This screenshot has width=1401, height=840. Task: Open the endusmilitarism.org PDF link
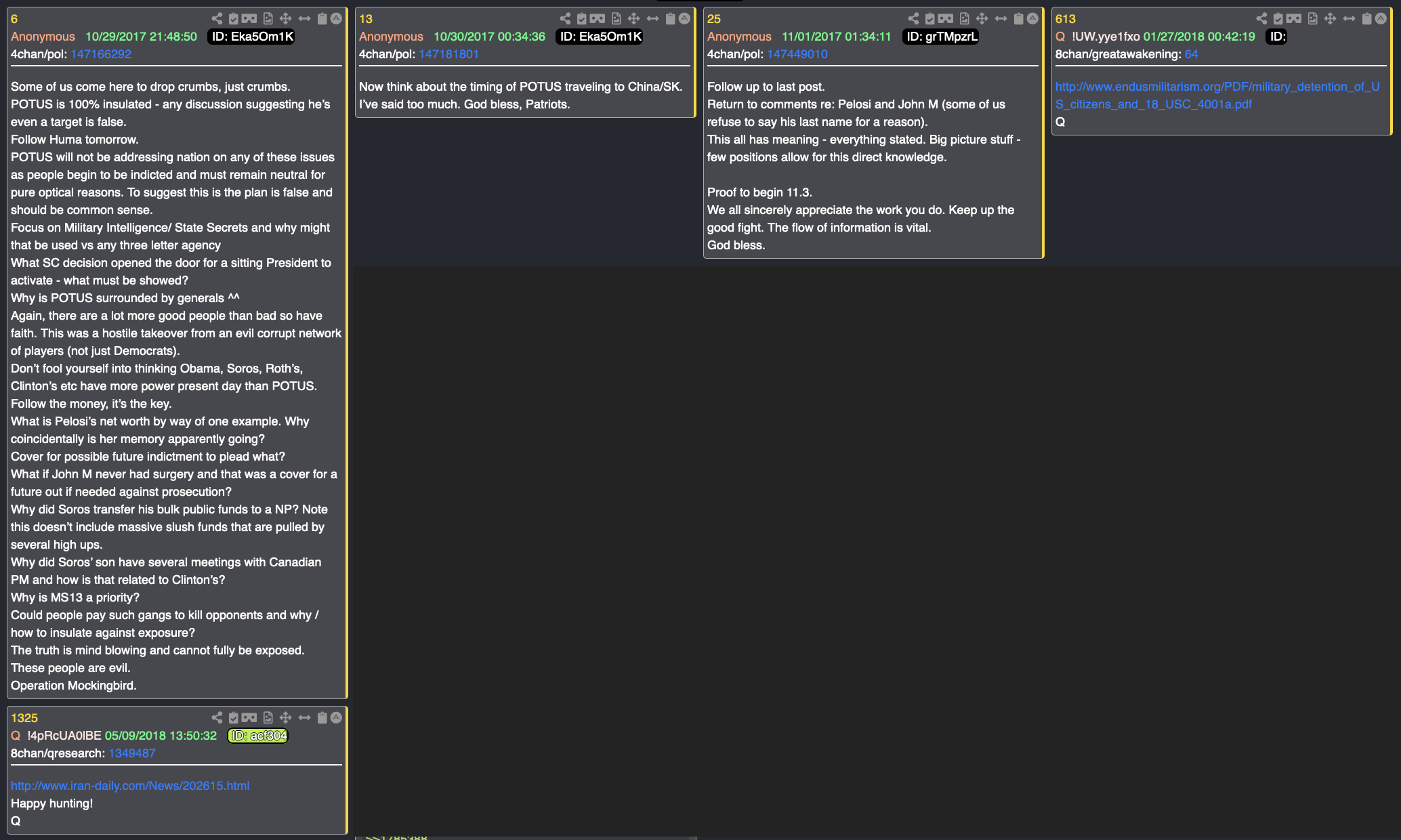(x=1217, y=96)
